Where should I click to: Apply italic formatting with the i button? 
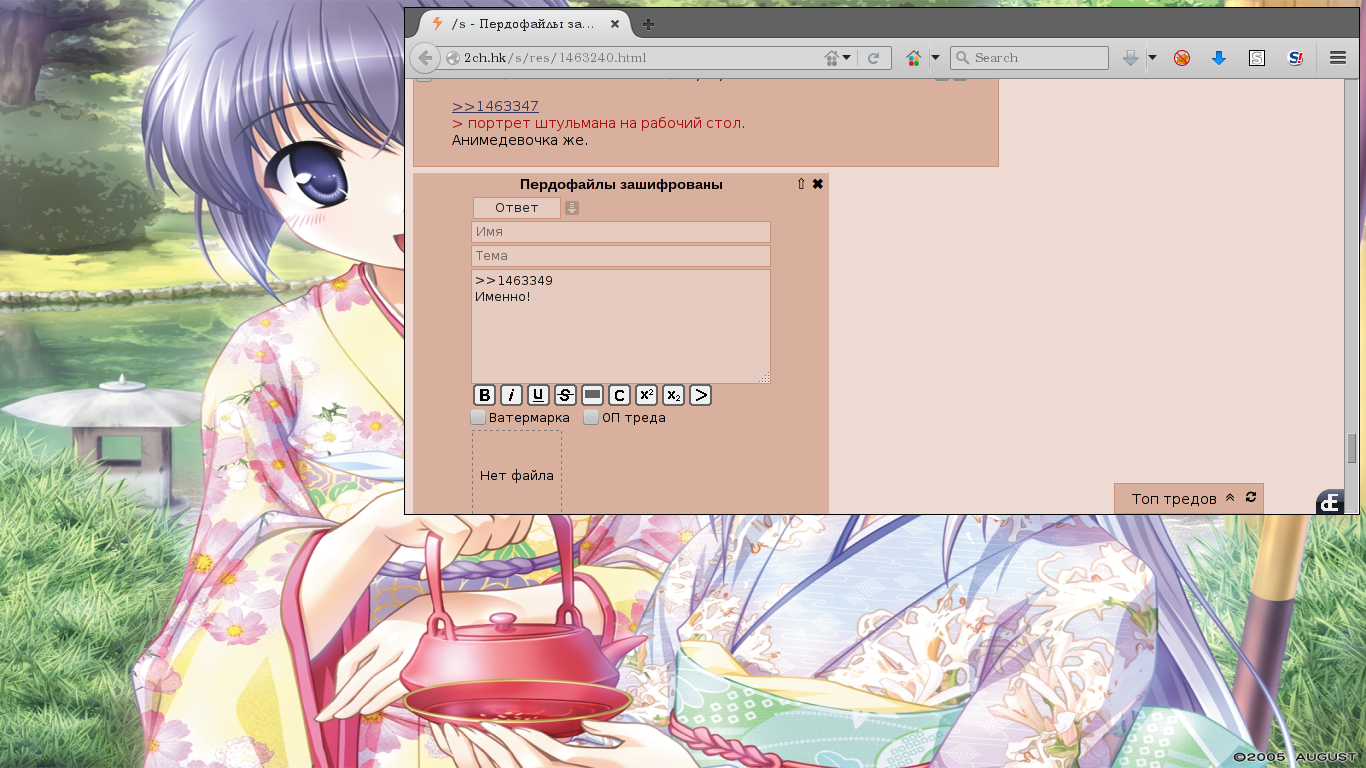(511, 395)
